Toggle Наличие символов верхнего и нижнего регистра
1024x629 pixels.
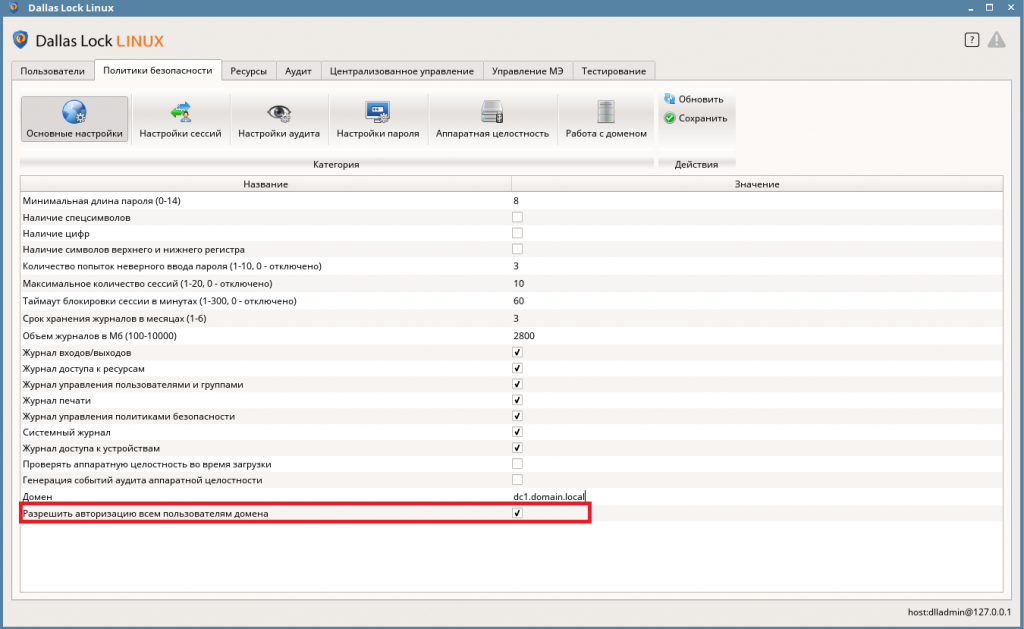click(x=517, y=249)
